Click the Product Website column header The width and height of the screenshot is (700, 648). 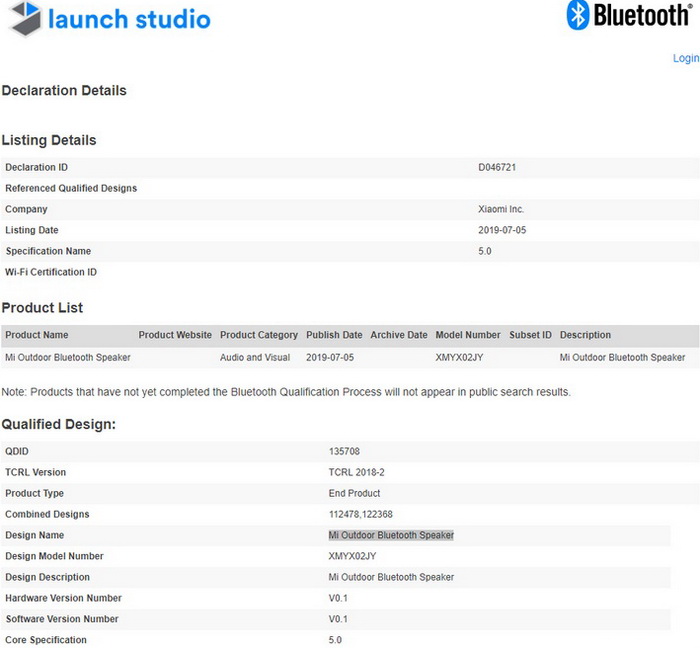coord(175,335)
